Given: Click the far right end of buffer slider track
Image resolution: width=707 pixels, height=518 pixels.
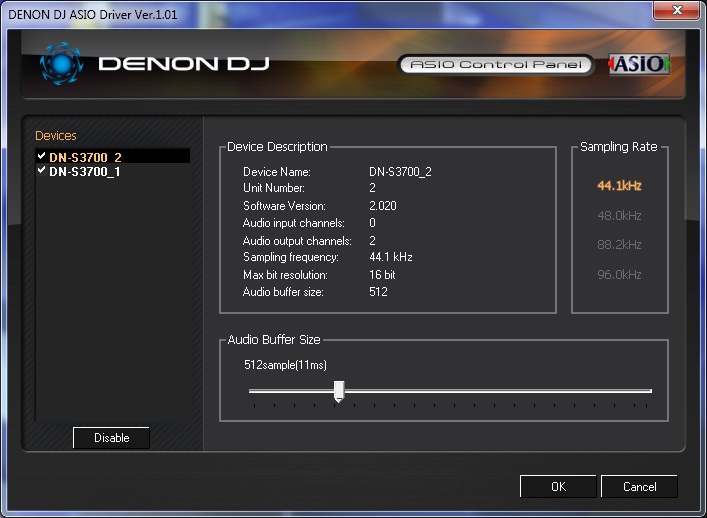Looking at the screenshot, I should pos(649,391).
